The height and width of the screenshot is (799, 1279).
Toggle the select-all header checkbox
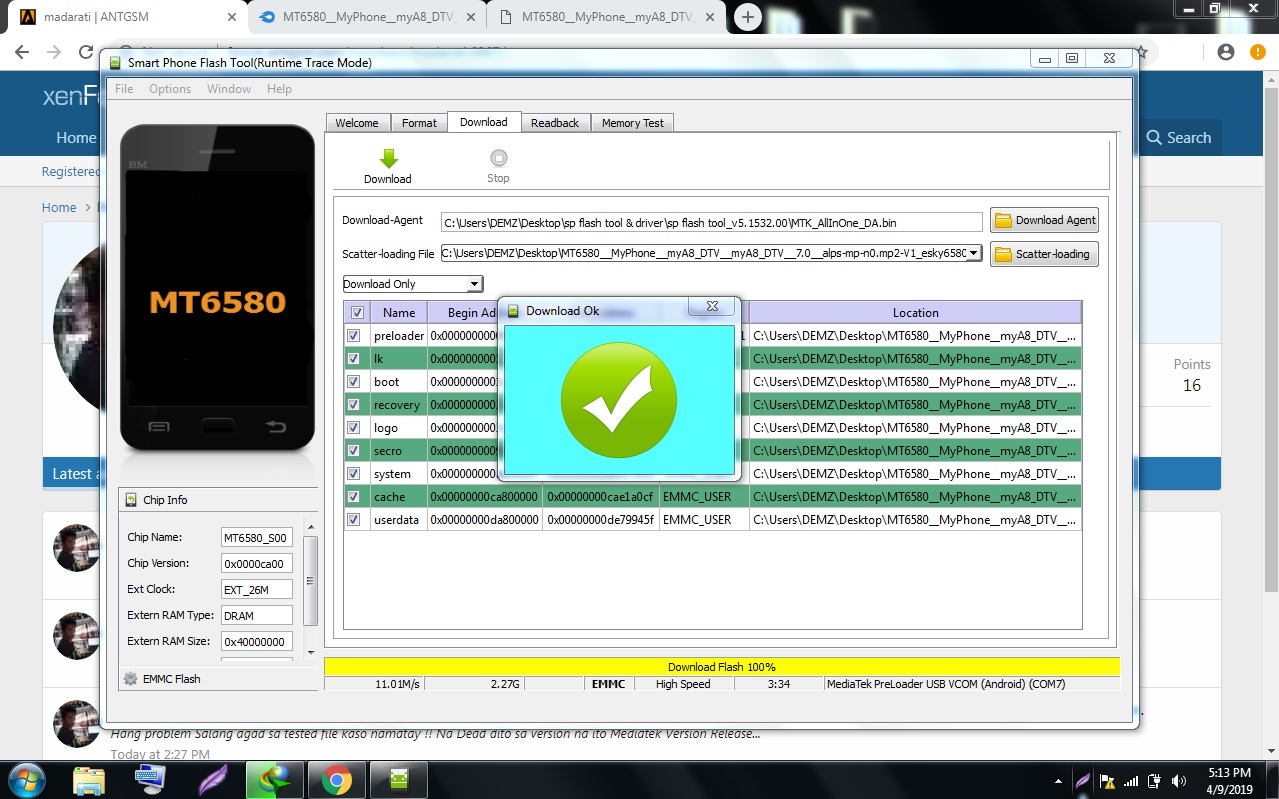point(357,312)
